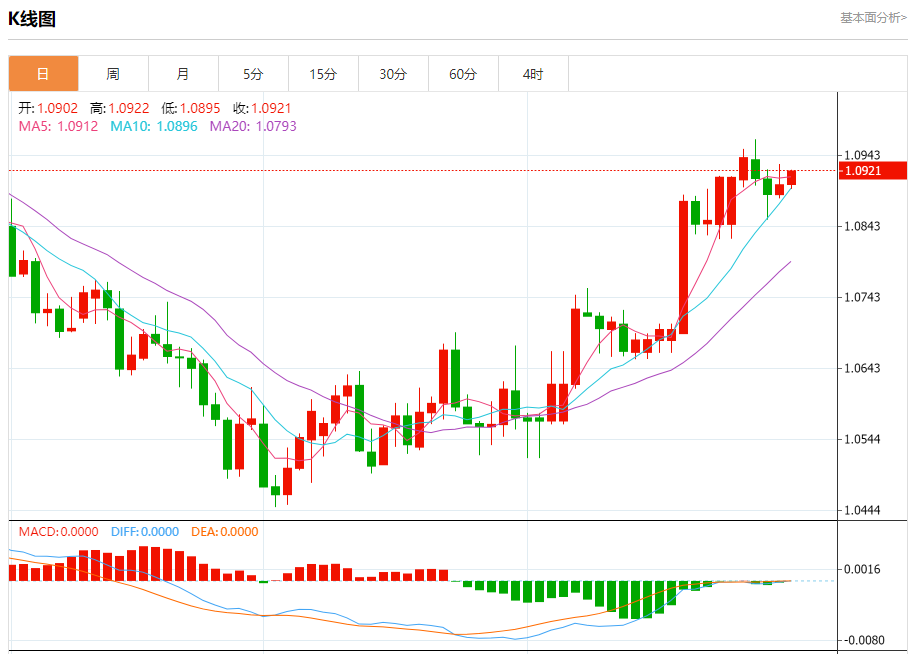Click the red 1.0921 current price tag
This screenshot has height=654, width=914.
click(x=873, y=171)
